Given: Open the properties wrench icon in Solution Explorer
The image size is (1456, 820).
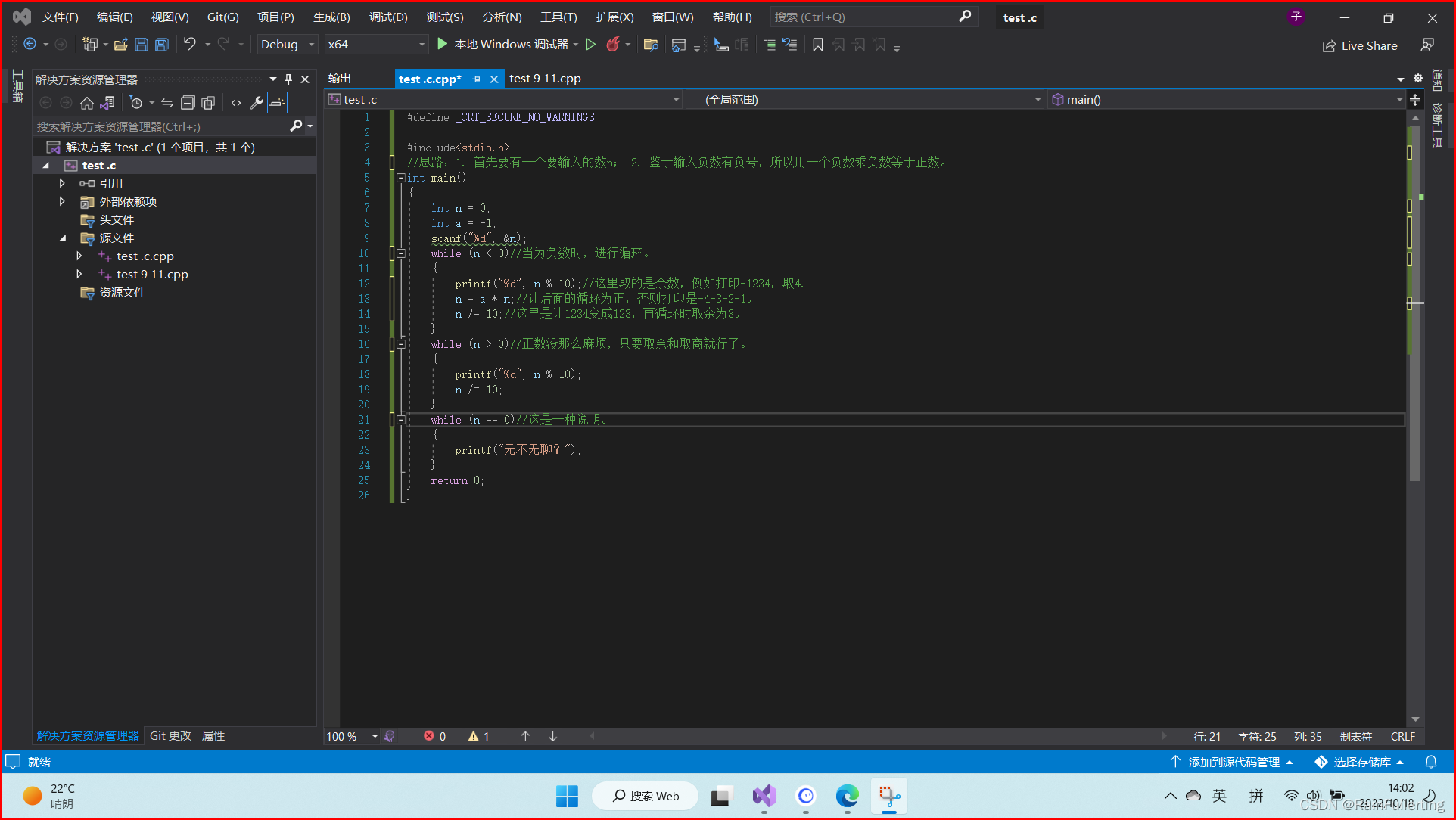Looking at the screenshot, I should (x=257, y=103).
